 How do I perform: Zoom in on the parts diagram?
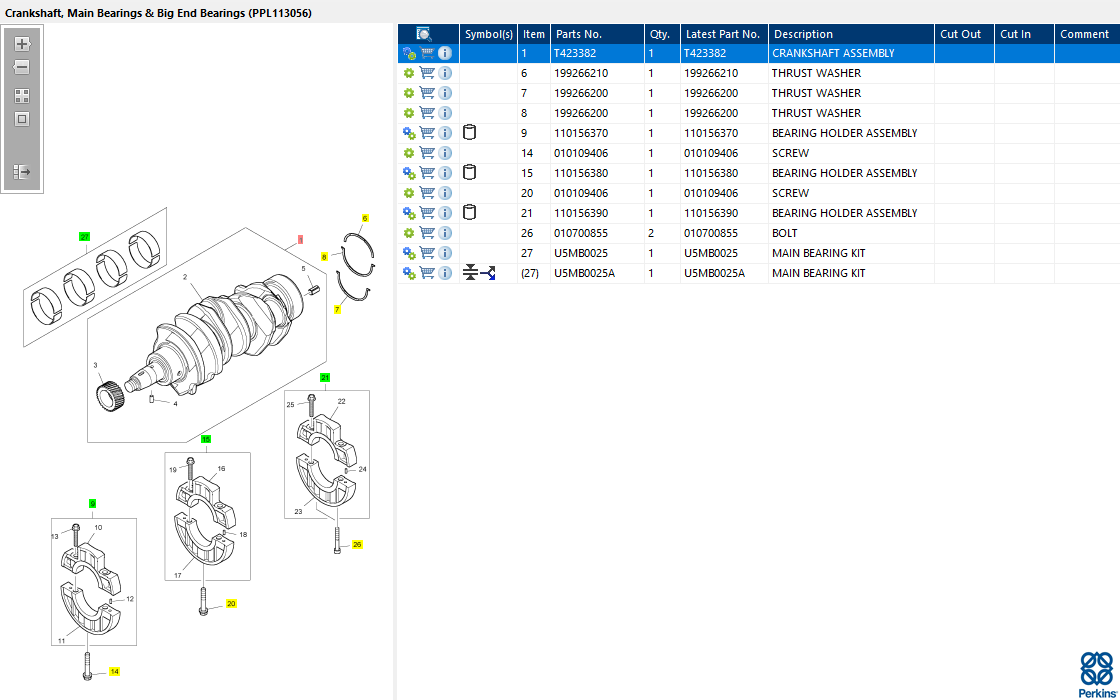[x=22, y=45]
